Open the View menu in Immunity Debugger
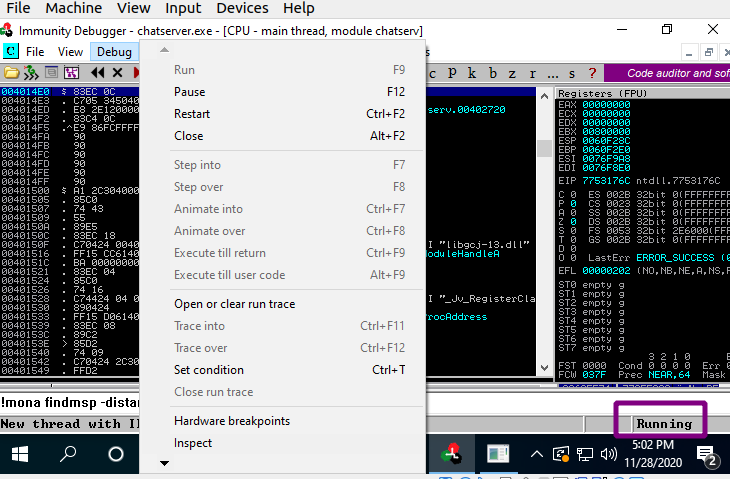The width and height of the screenshot is (730, 479). click(70, 51)
